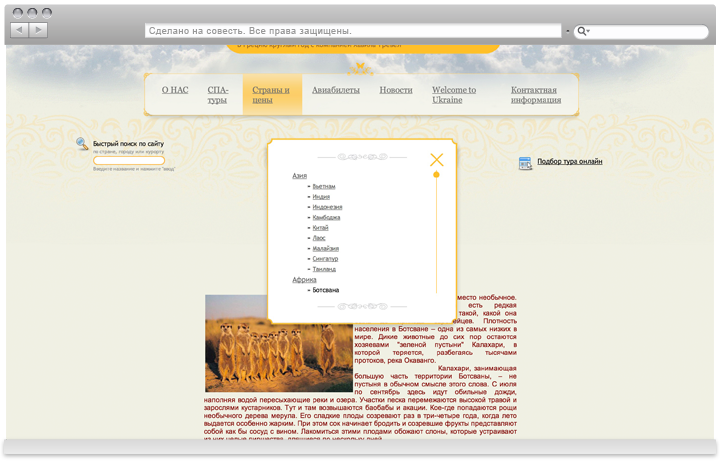
Task: Click the Азия region link
Action: (x=299, y=175)
